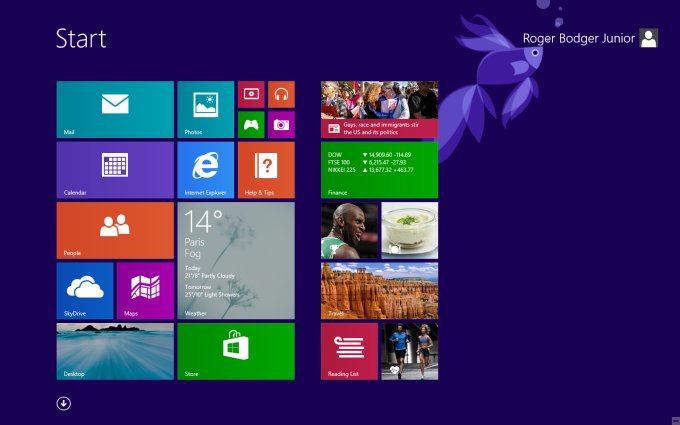The height and width of the screenshot is (425, 680).
Task: Launch the Music headphones tile
Action: pyautogui.click(x=281, y=94)
